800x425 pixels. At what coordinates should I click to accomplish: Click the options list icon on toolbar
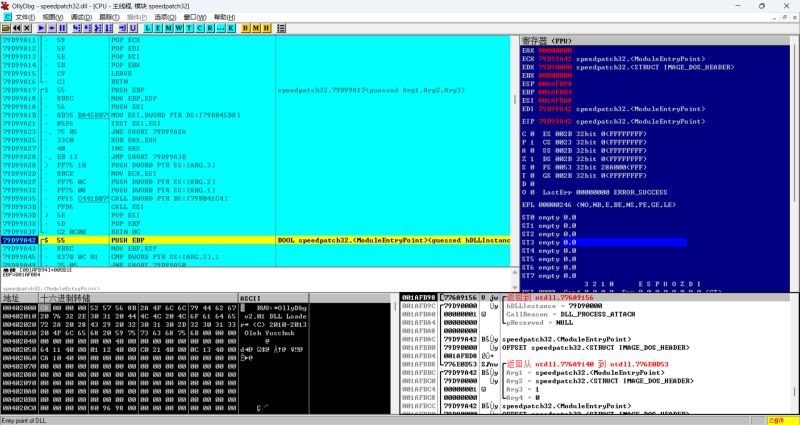(281, 28)
